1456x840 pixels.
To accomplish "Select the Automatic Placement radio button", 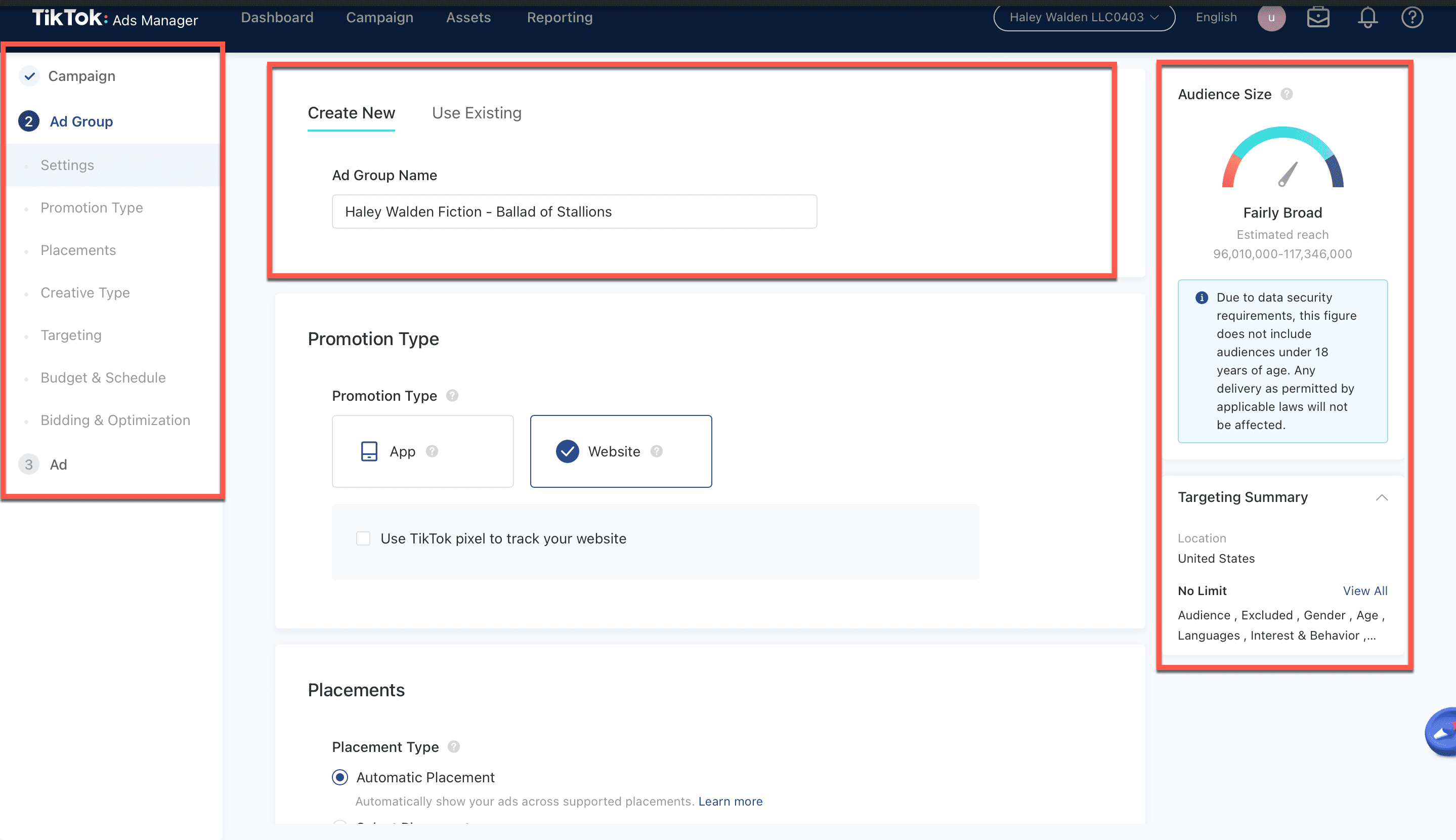I will pyautogui.click(x=340, y=777).
